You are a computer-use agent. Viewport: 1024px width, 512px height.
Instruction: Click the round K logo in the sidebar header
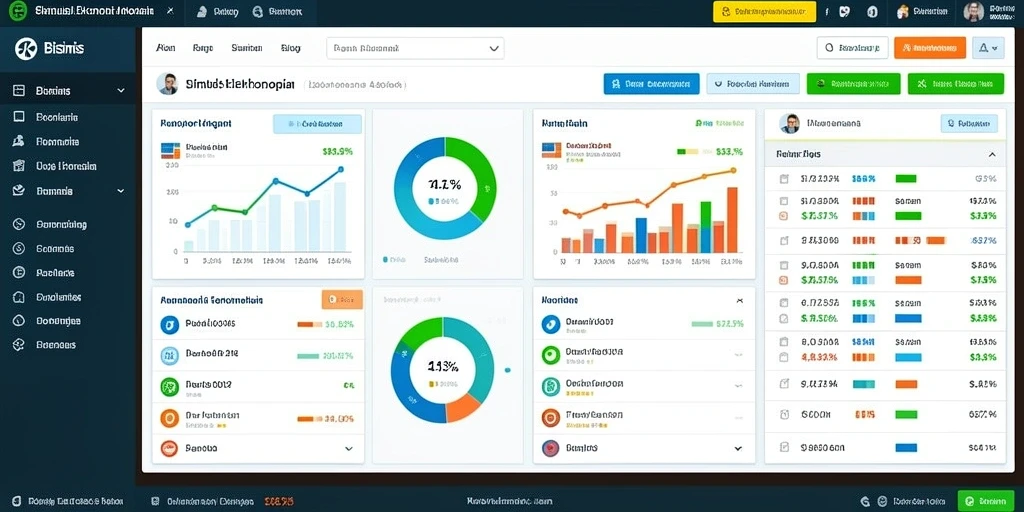click(x=25, y=48)
